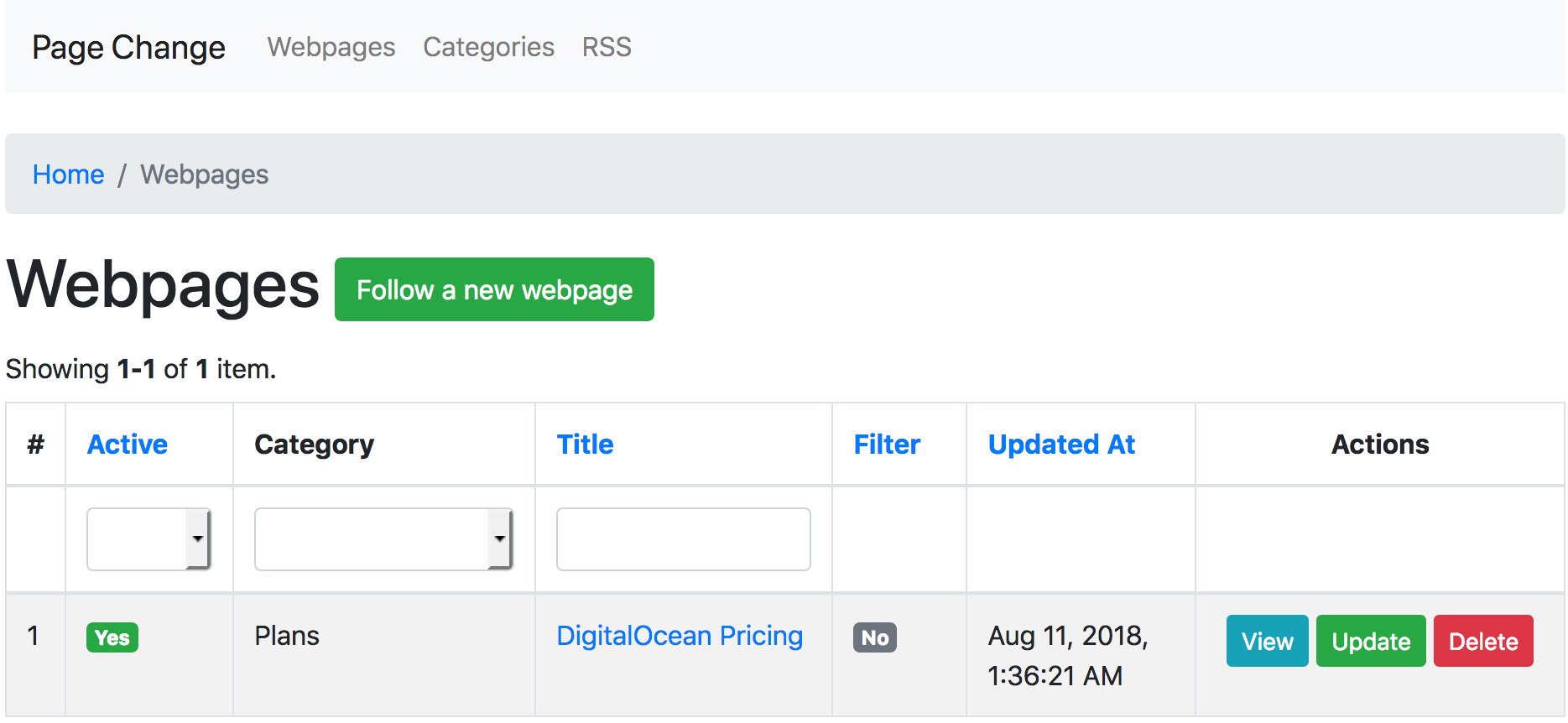
Task: Click the Webpages breadcrumb text
Action: (204, 174)
